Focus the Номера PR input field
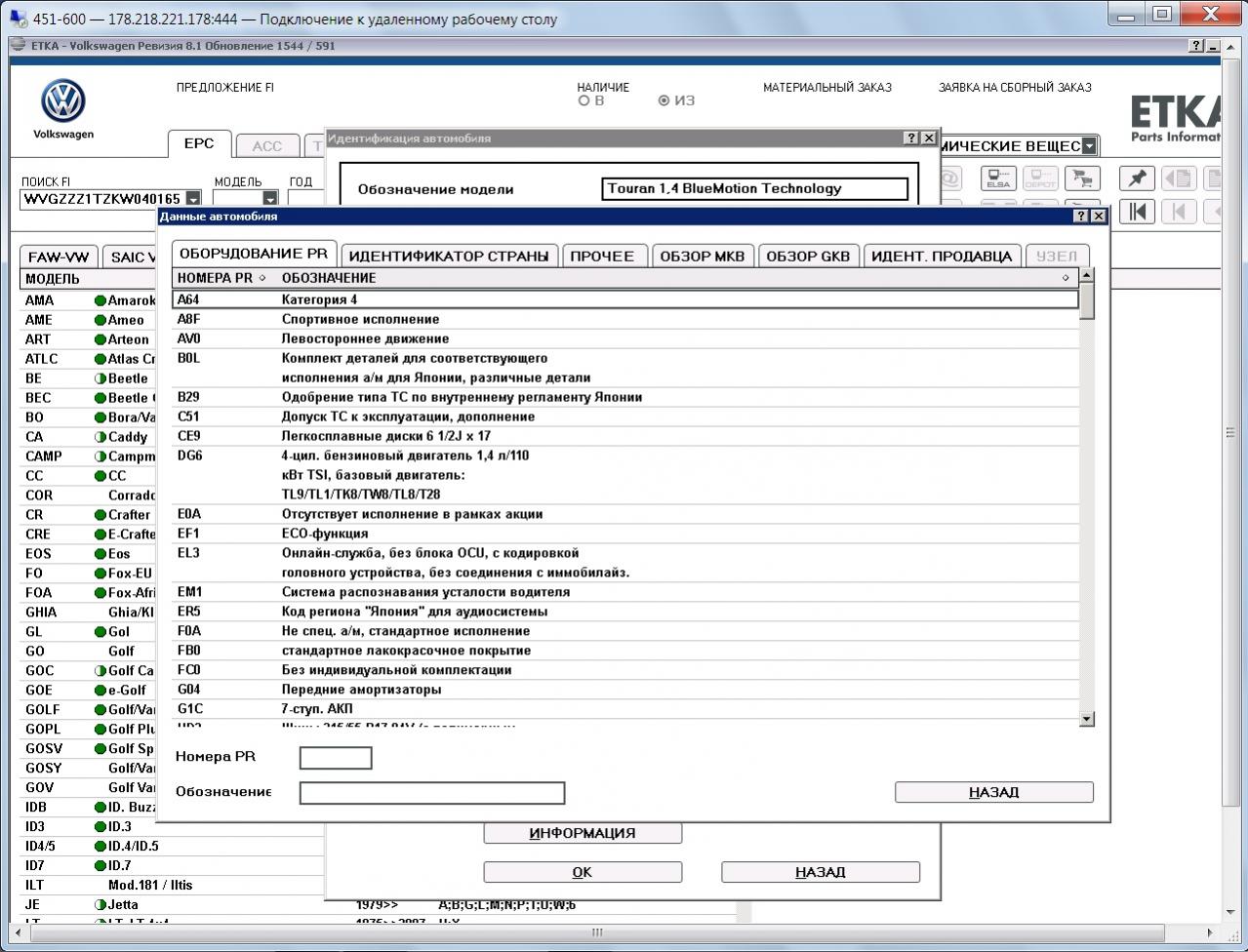Screen dimensions: 1248x952 click(336, 758)
